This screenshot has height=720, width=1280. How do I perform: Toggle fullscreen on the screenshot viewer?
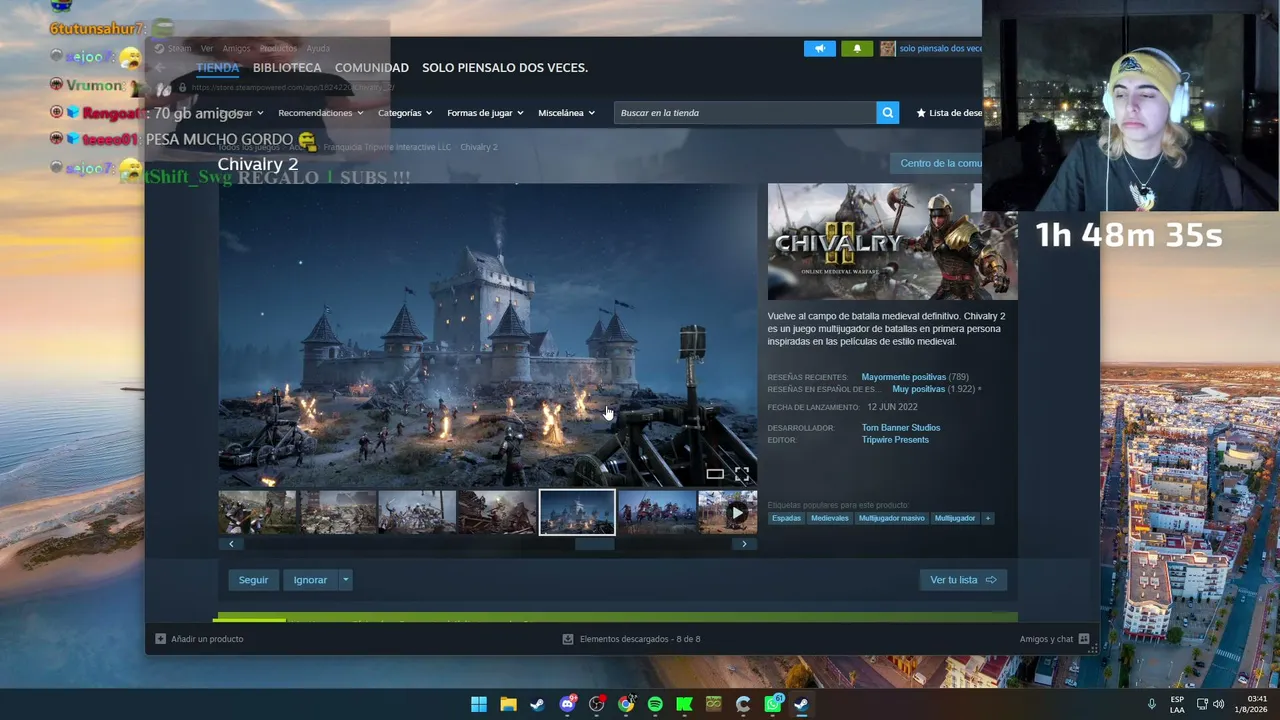click(x=741, y=474)
